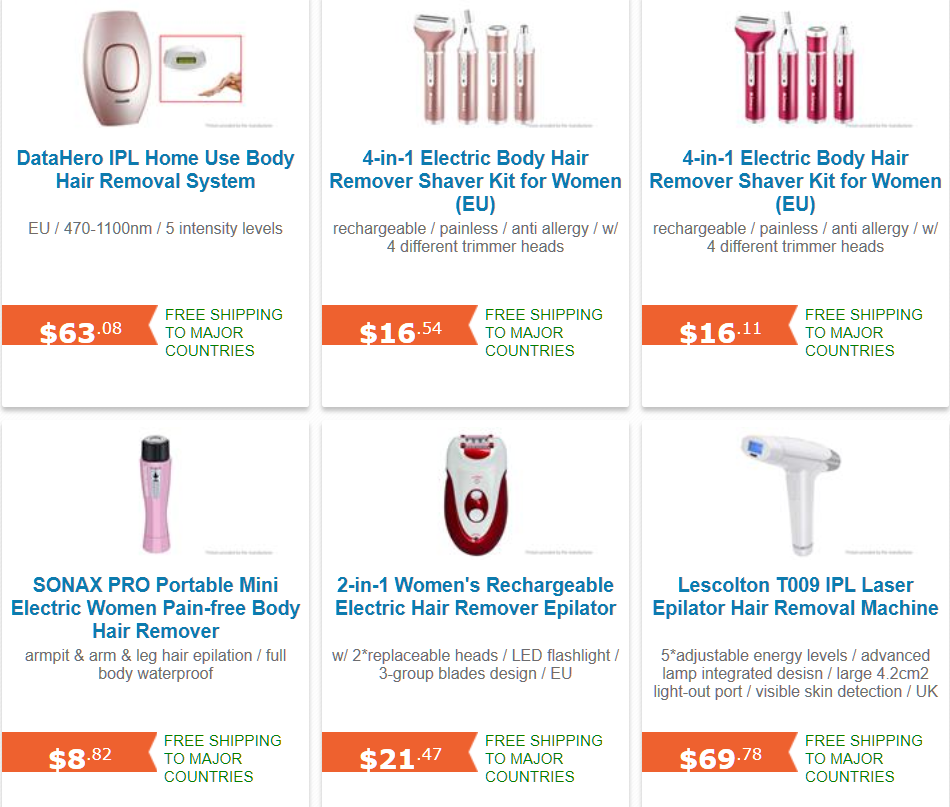
Task: Click the red-and-white epilator product image
Action: [x=475, y=490]
